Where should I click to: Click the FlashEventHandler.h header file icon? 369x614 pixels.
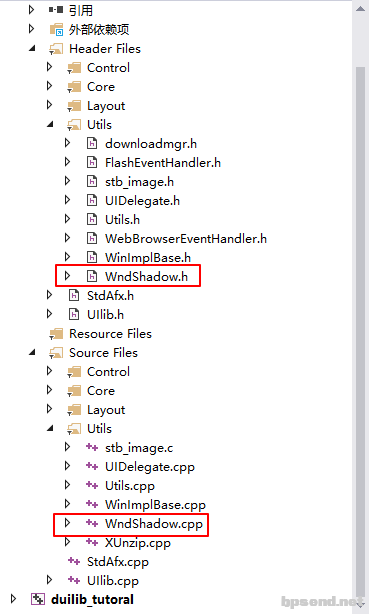[x=92, y=163]
